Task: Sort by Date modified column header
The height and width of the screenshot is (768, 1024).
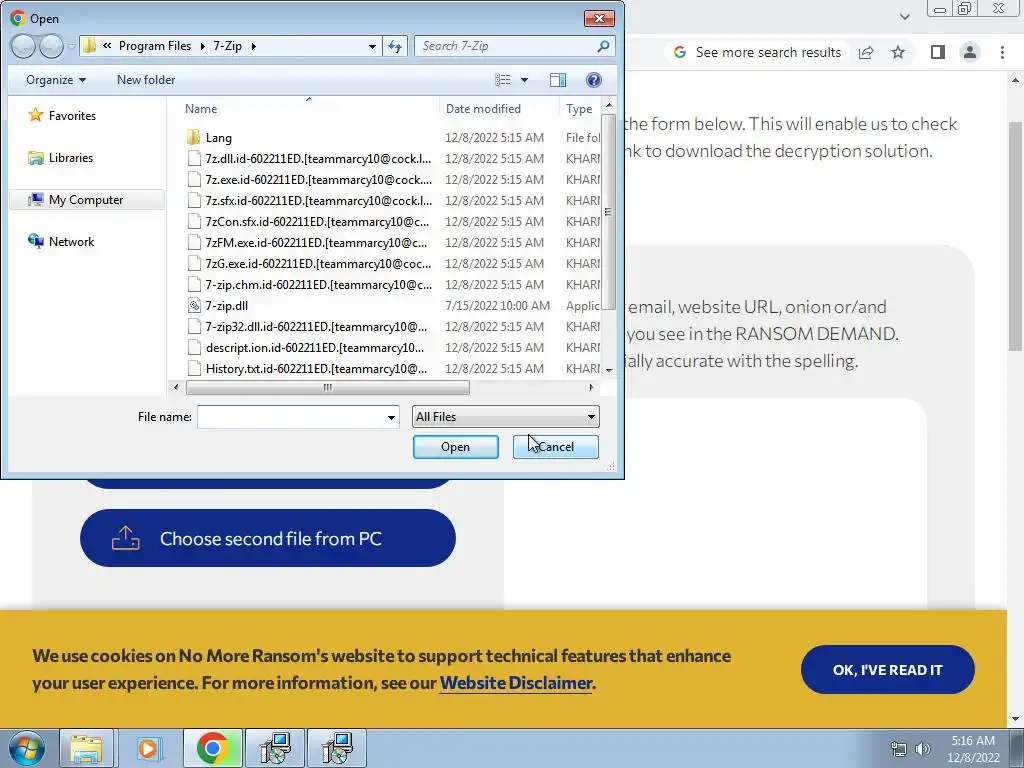Action: [500, 108]
